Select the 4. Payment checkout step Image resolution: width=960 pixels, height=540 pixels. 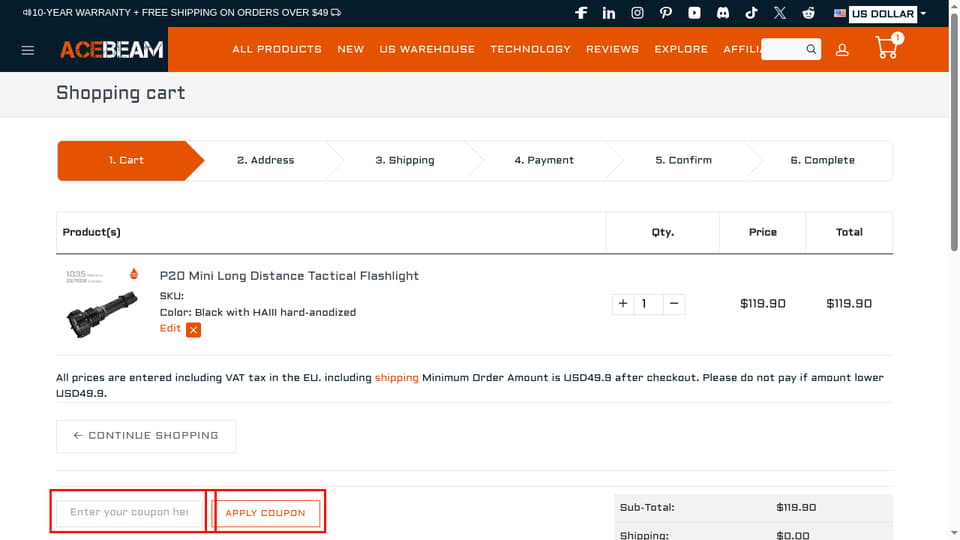(544, 160)
